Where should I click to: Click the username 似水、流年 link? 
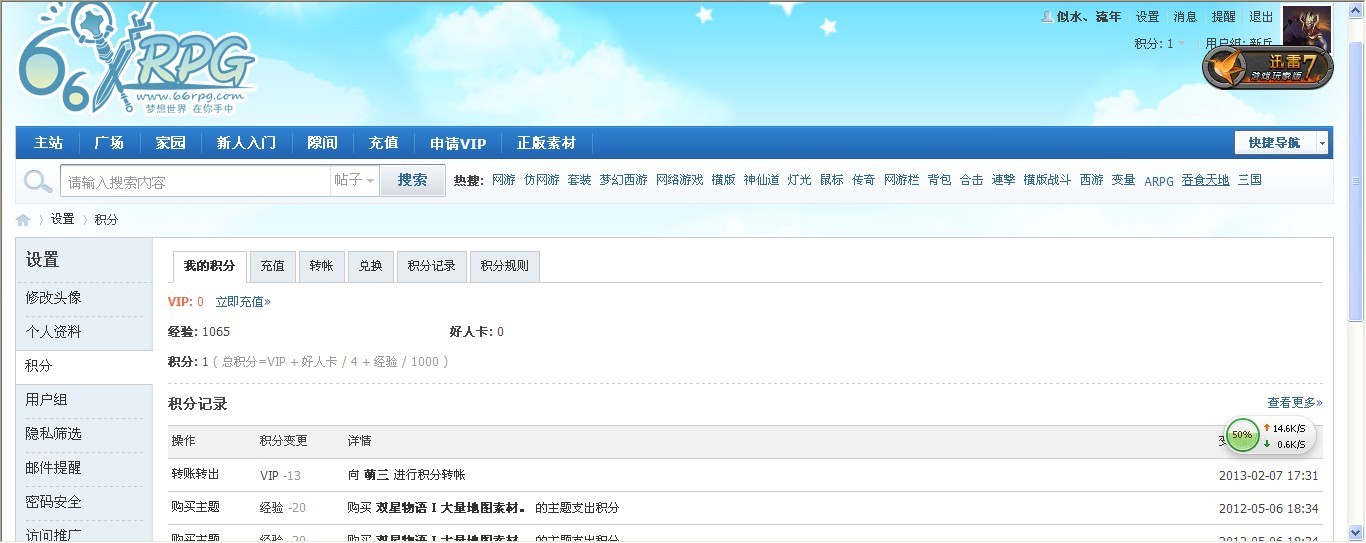point(1088,17)
